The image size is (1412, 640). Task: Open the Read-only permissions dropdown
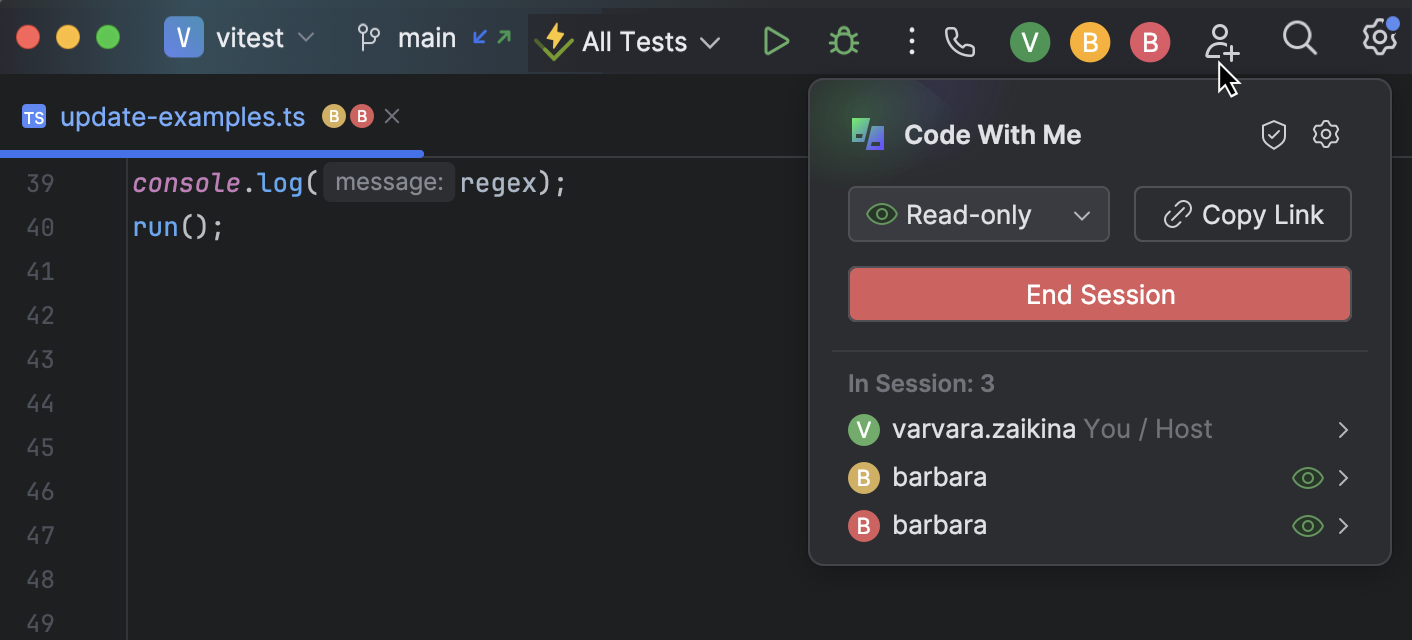click(x=978, y=214)
